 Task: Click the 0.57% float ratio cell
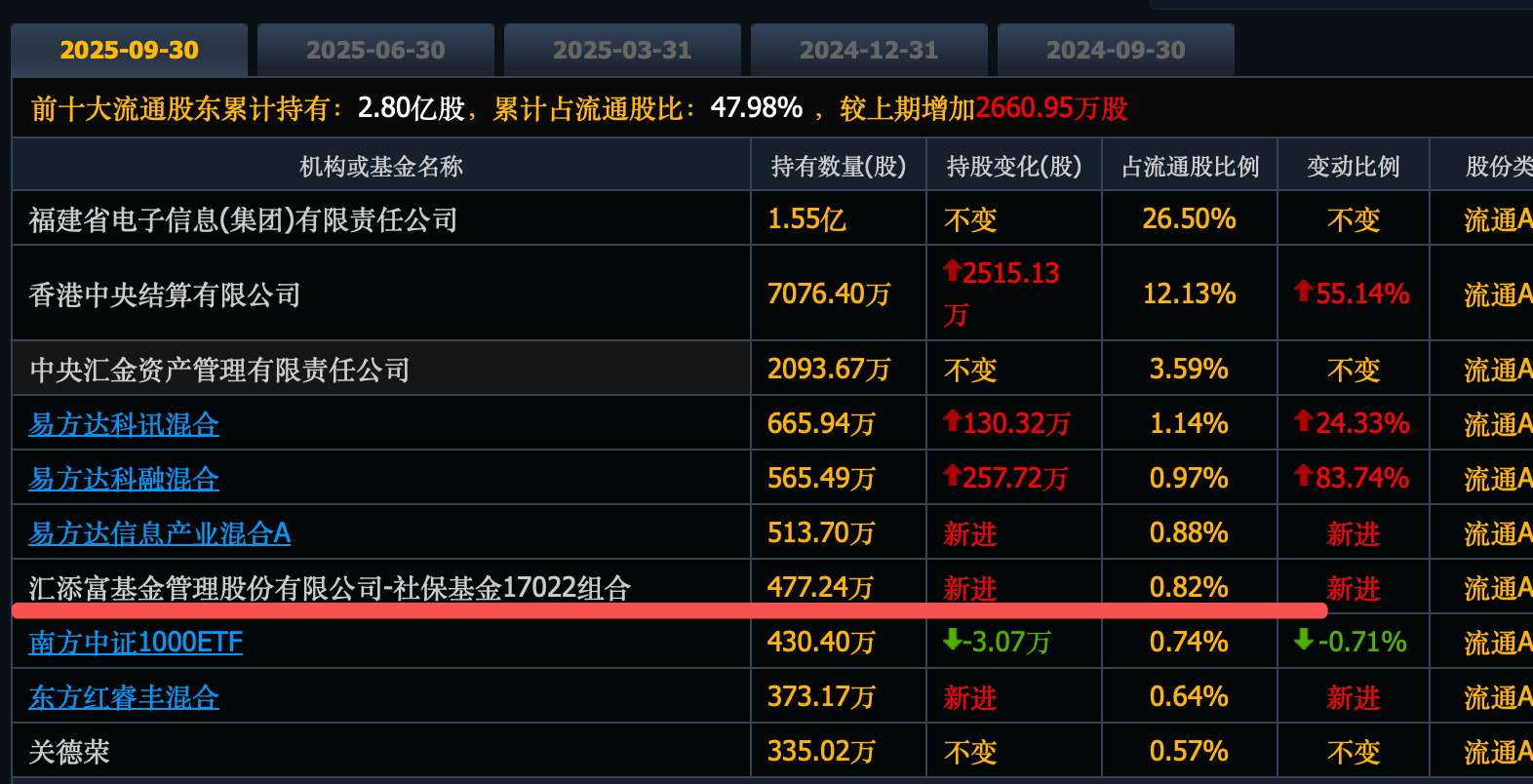(1190, 751)
